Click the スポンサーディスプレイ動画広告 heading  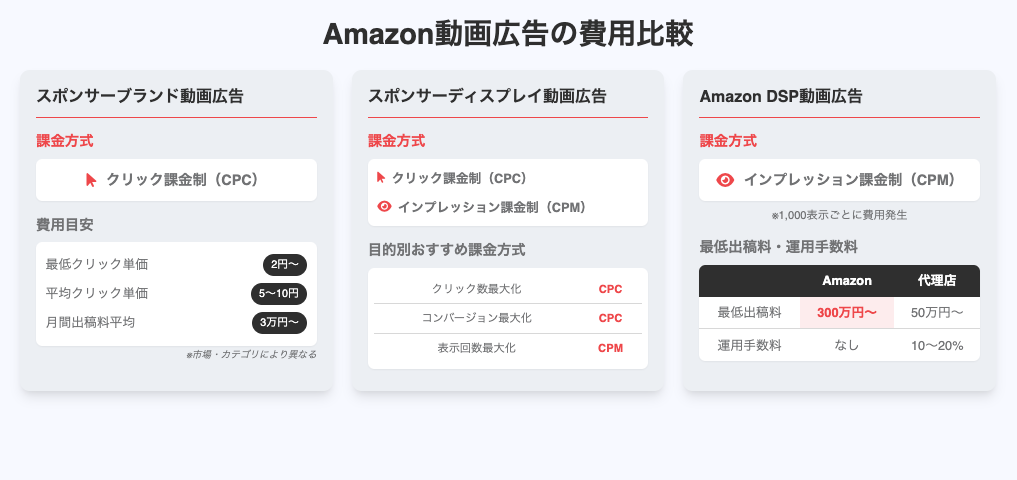pos(487,96)
